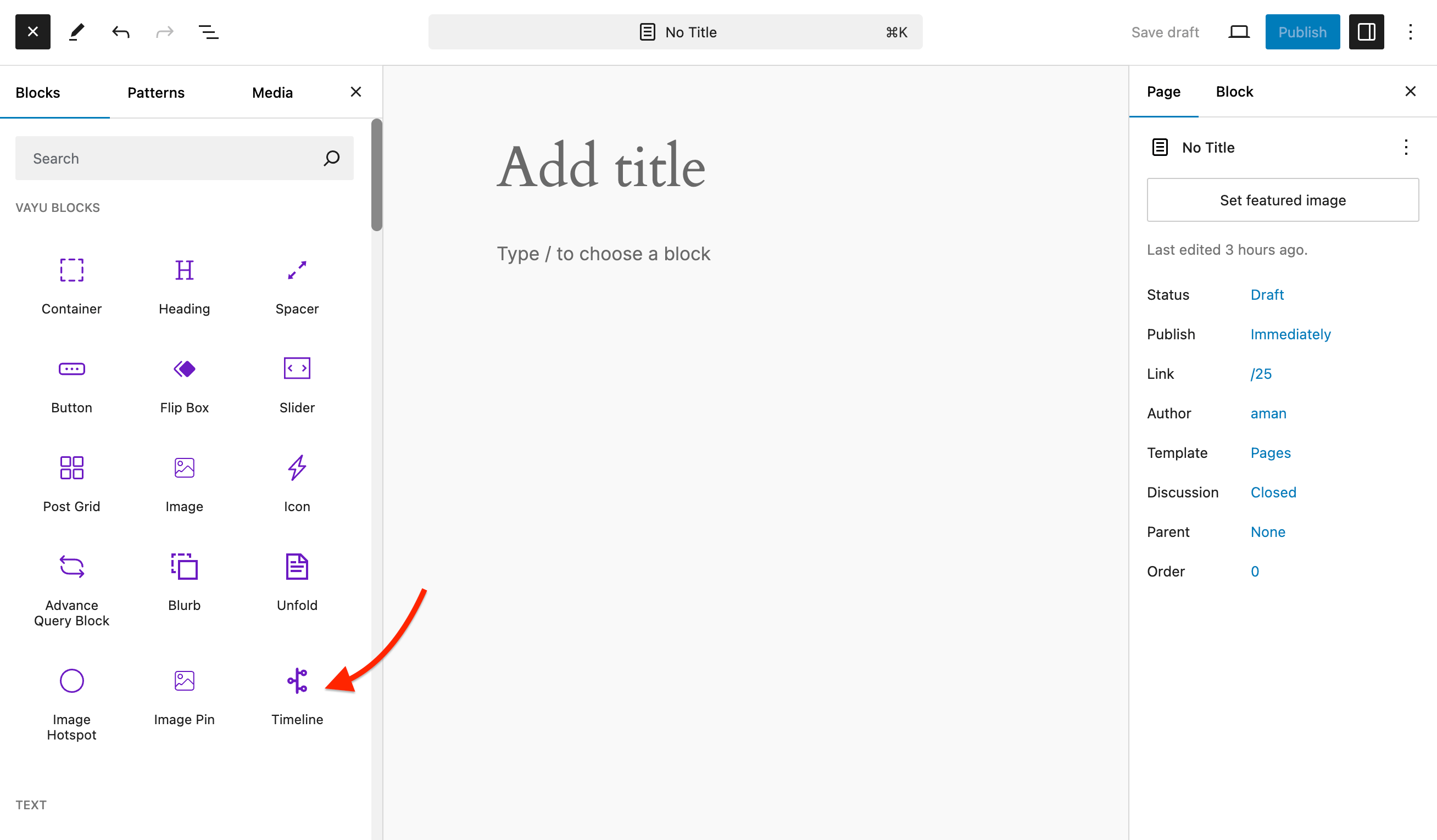
Task: Insert the Slider block
Action: (297, 384)
